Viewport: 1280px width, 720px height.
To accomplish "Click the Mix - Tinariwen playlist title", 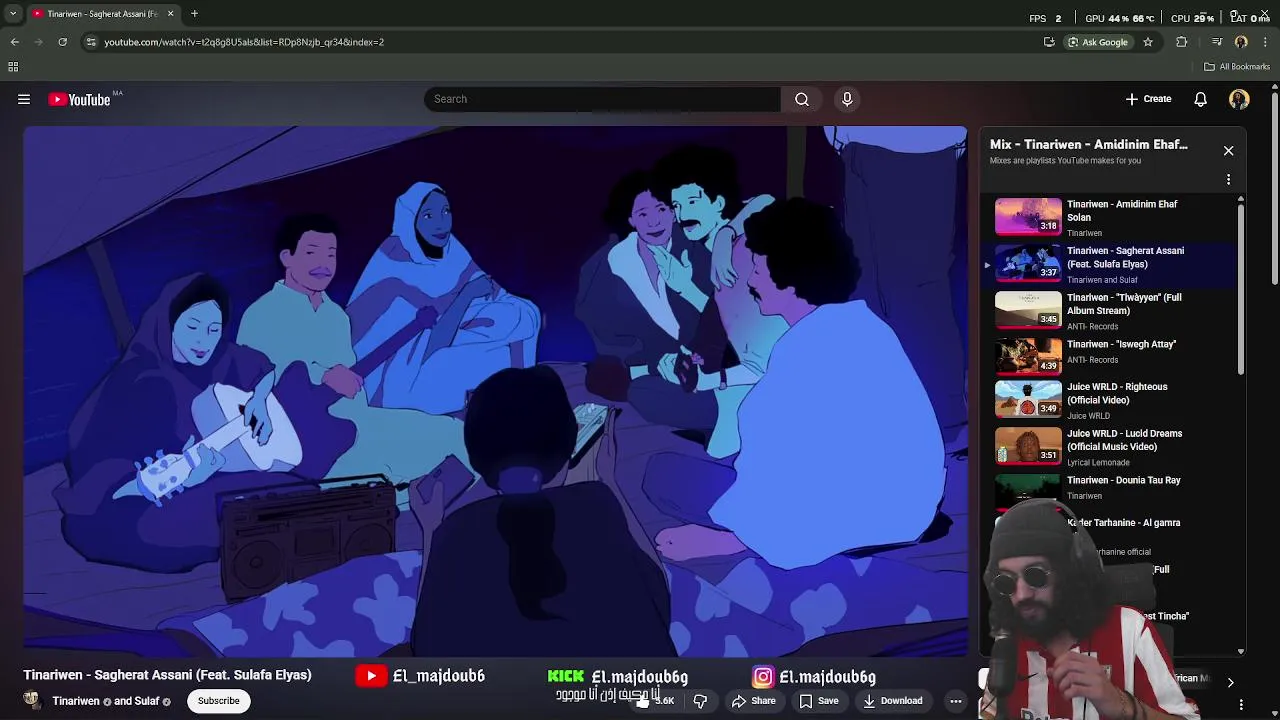I will coord(1089,145).
